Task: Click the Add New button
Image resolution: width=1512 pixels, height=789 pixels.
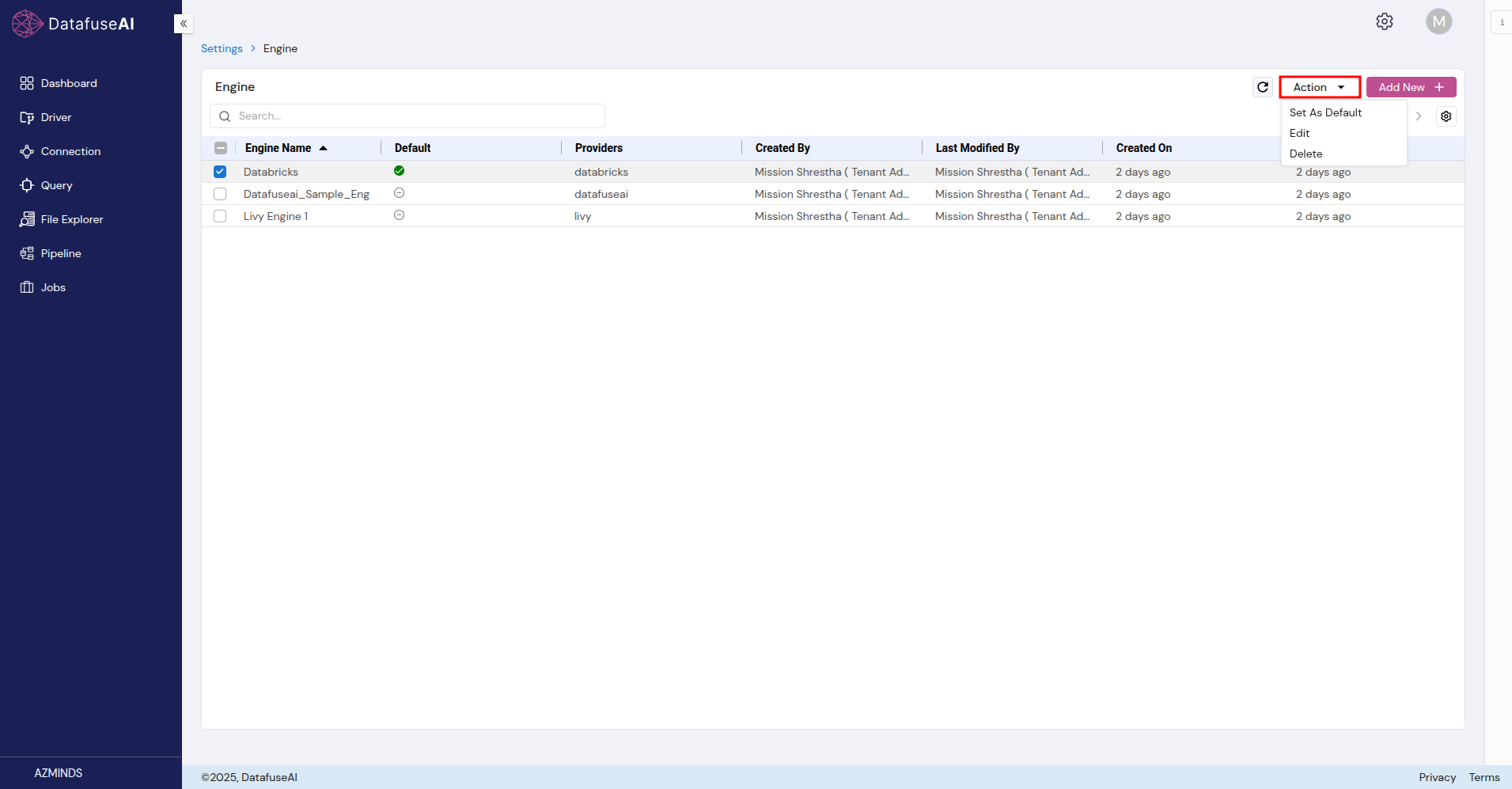Action: [x=1410, y=87]
